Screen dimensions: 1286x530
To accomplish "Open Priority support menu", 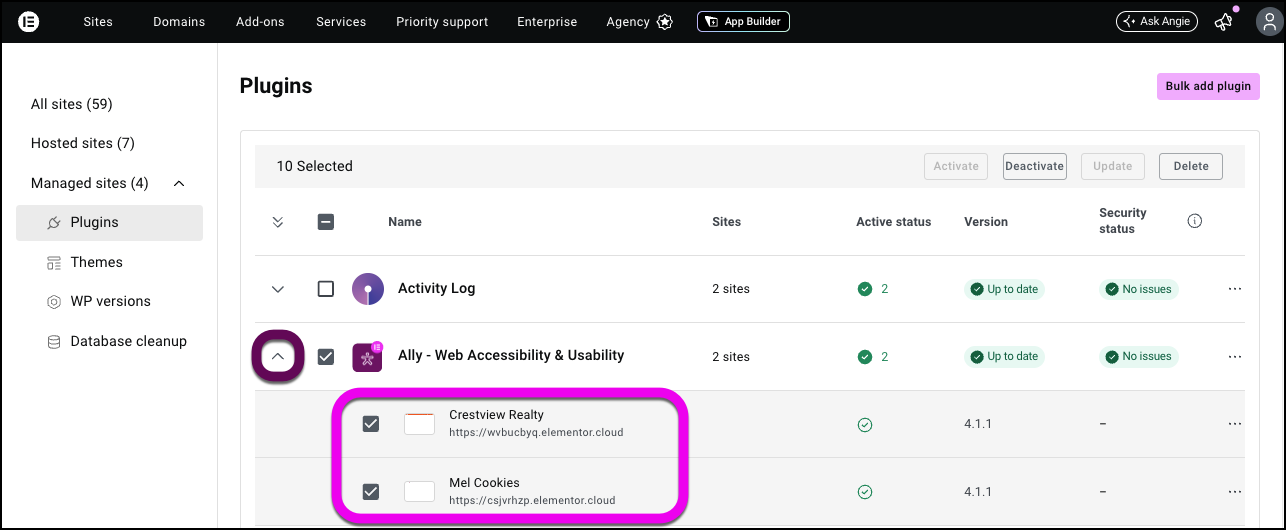I will 442,21.
